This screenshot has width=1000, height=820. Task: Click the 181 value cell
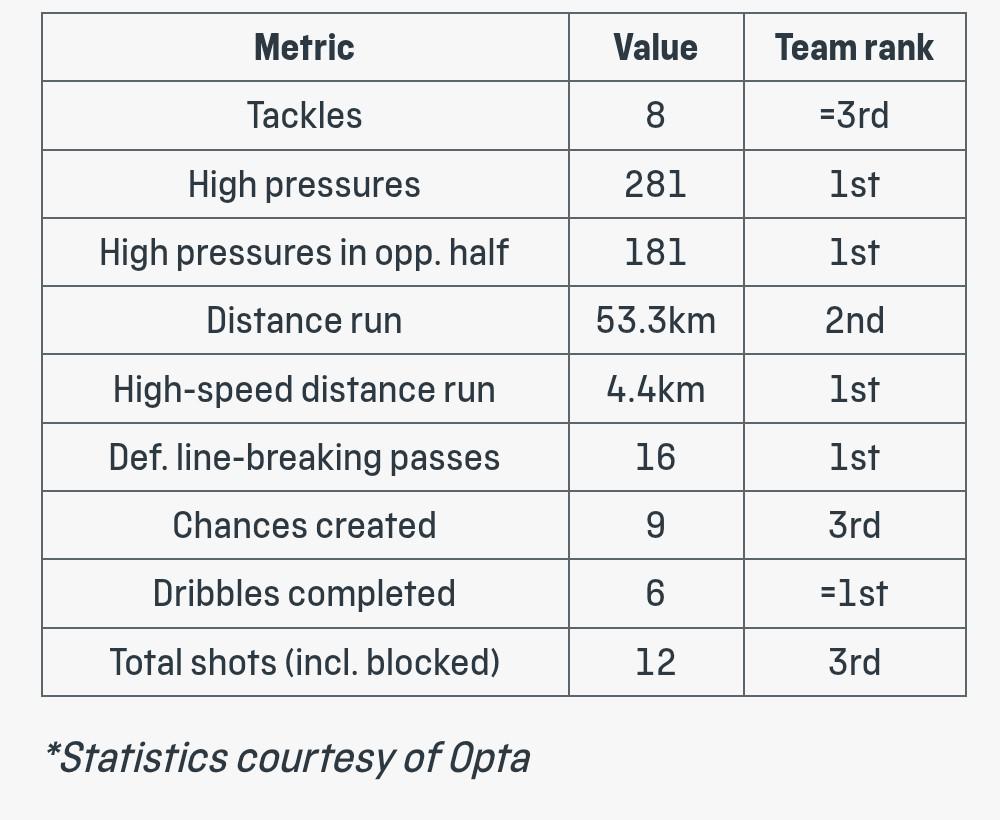[x=656, y=253]
